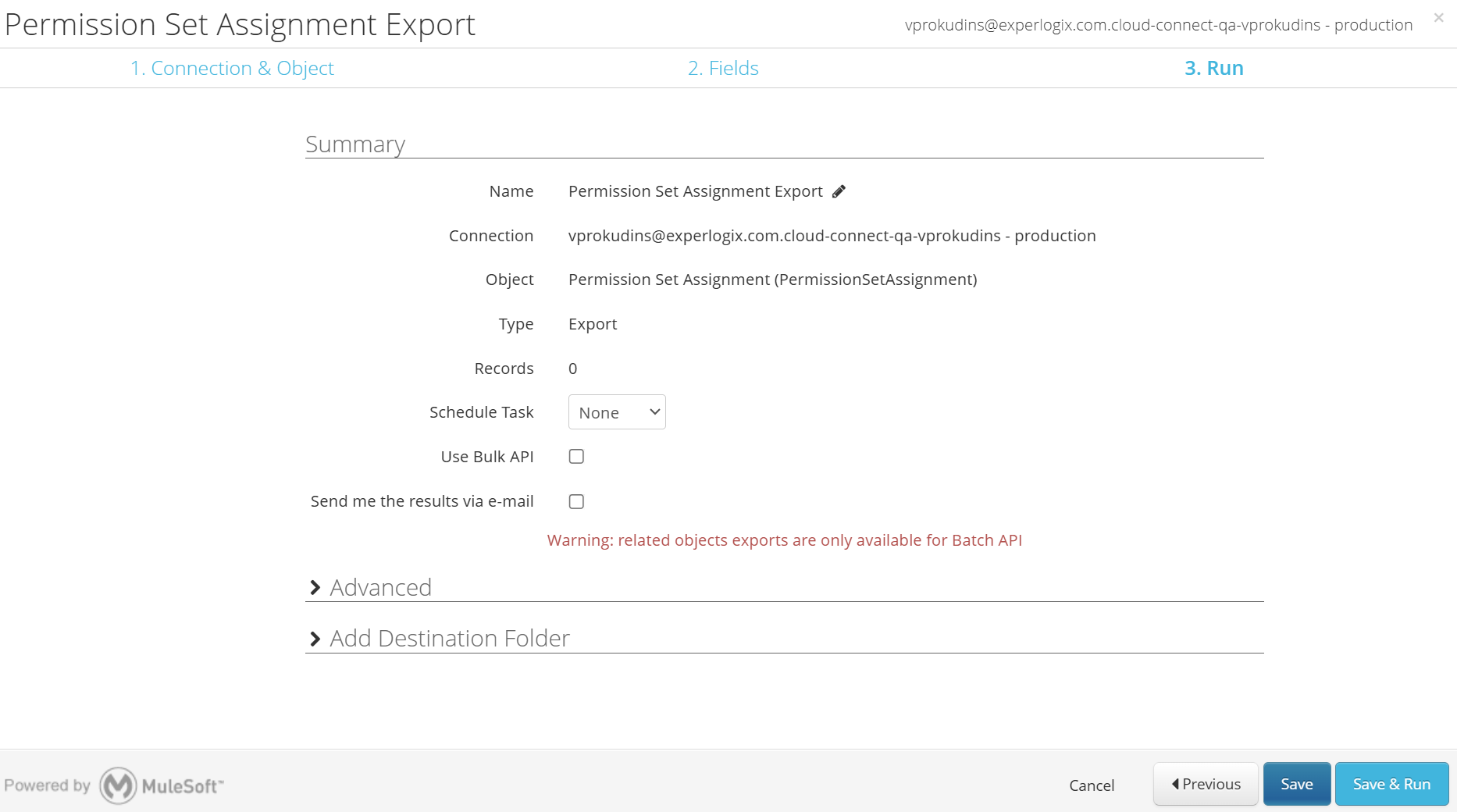This screenshot has width=1457, height=812.
Task: Click the Save button
Action: pyautogui.click(x=1297, y=784)
